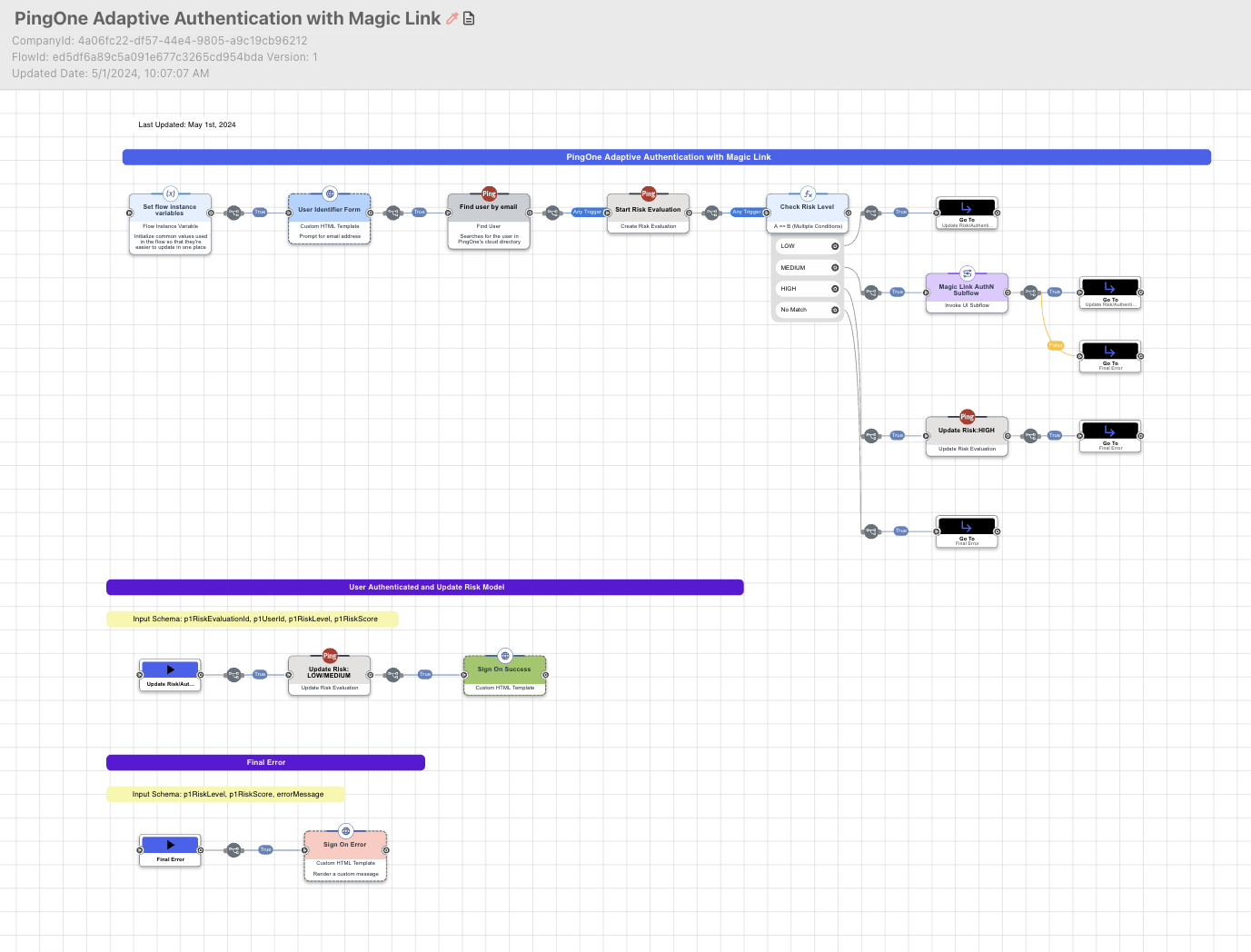The image size is (1251, 952).
Task: Open the document icon next to the title
Action: [x=469, y=18]
